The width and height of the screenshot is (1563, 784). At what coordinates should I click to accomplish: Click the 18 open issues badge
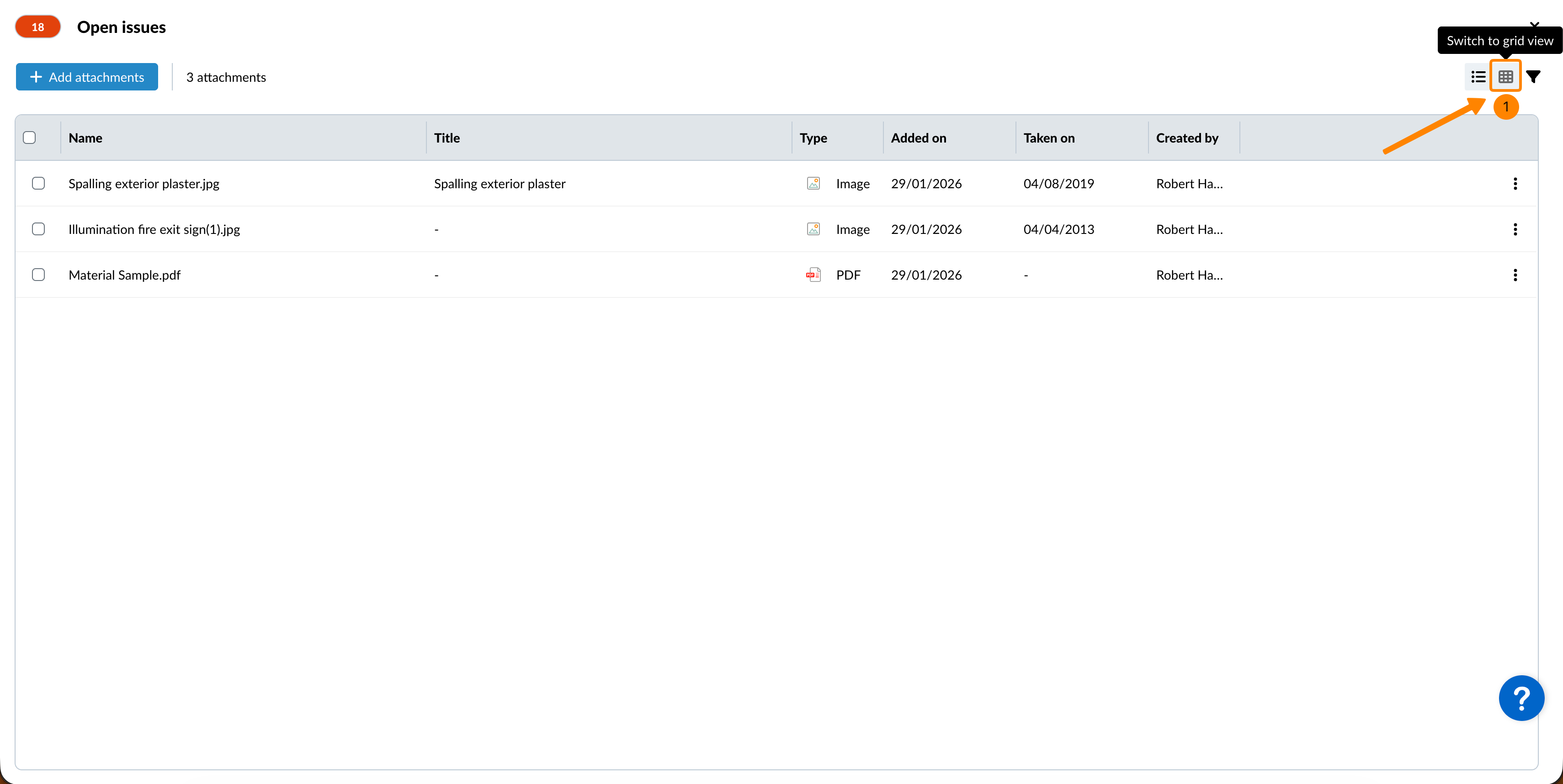(x=37, y=27)
